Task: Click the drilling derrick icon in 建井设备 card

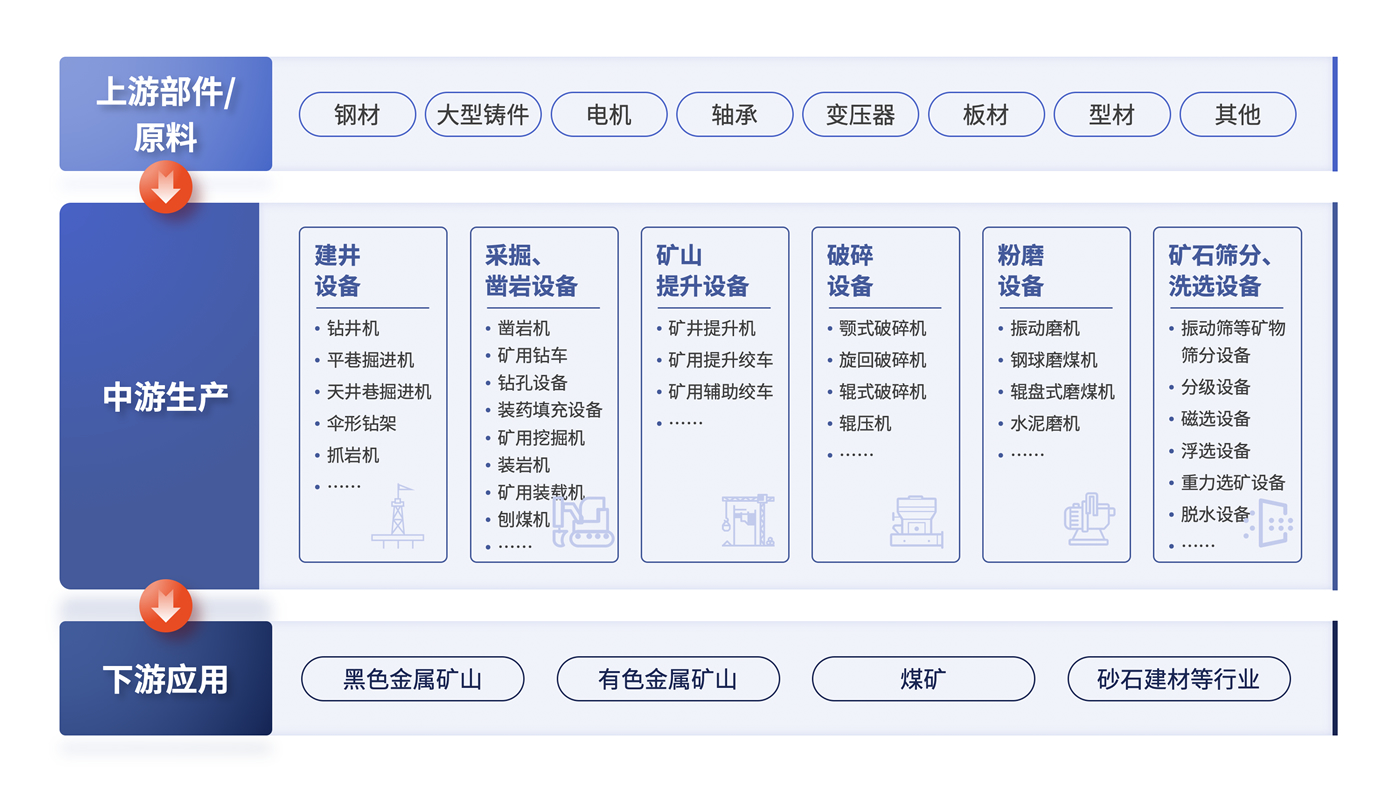Action: click(x=397, y=516)
